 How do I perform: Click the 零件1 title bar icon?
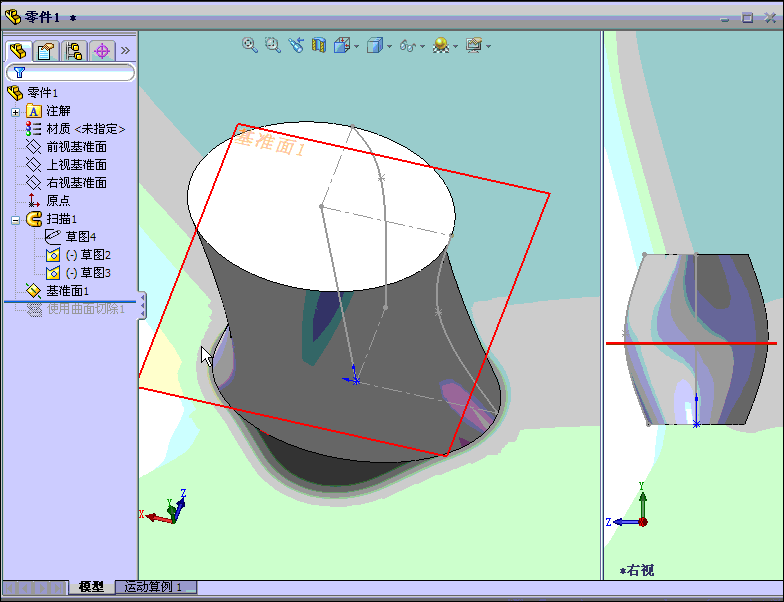(x=12, y=18)
